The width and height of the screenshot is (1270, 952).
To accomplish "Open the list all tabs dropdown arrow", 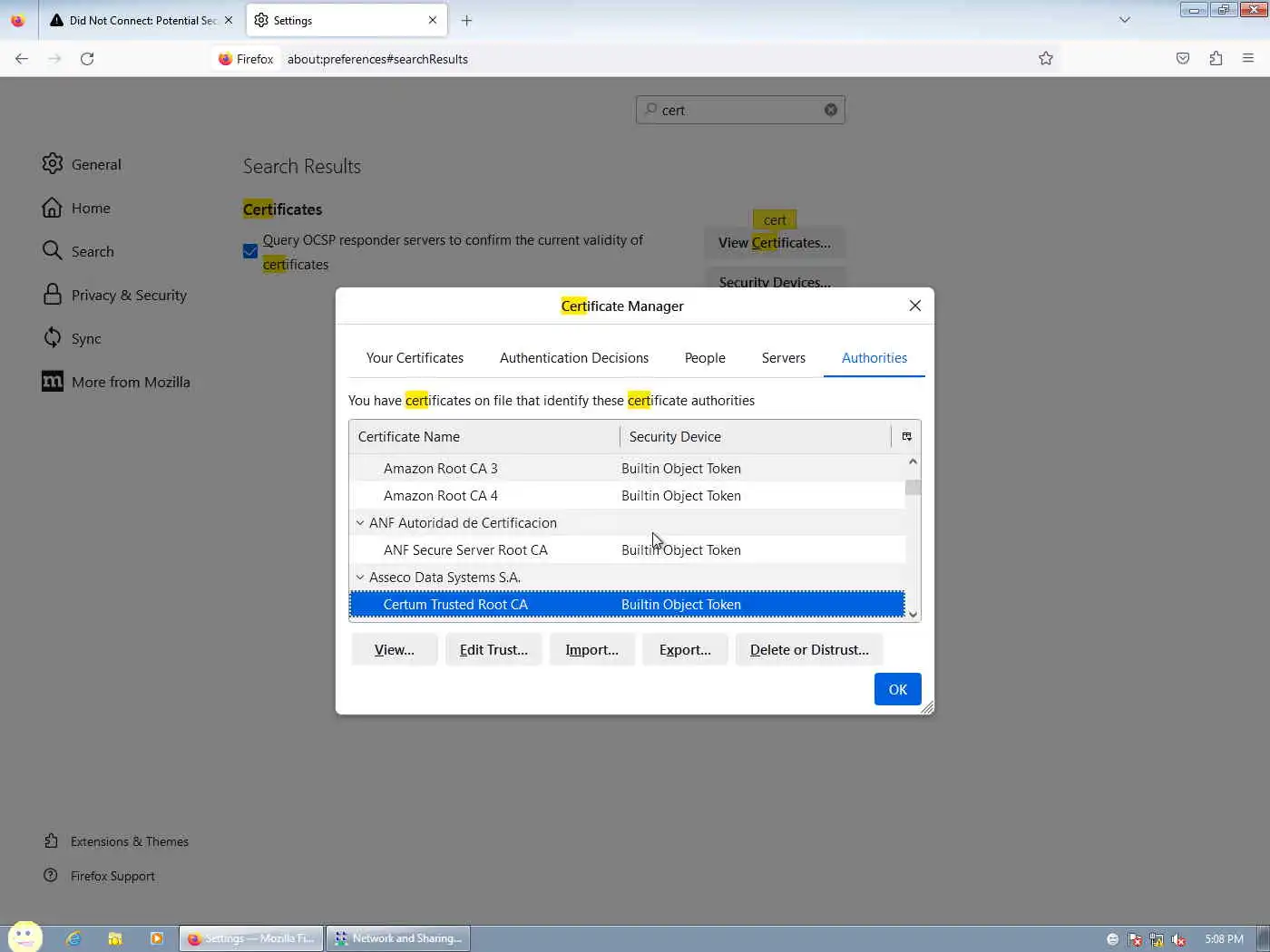I will coord(1125,20).
